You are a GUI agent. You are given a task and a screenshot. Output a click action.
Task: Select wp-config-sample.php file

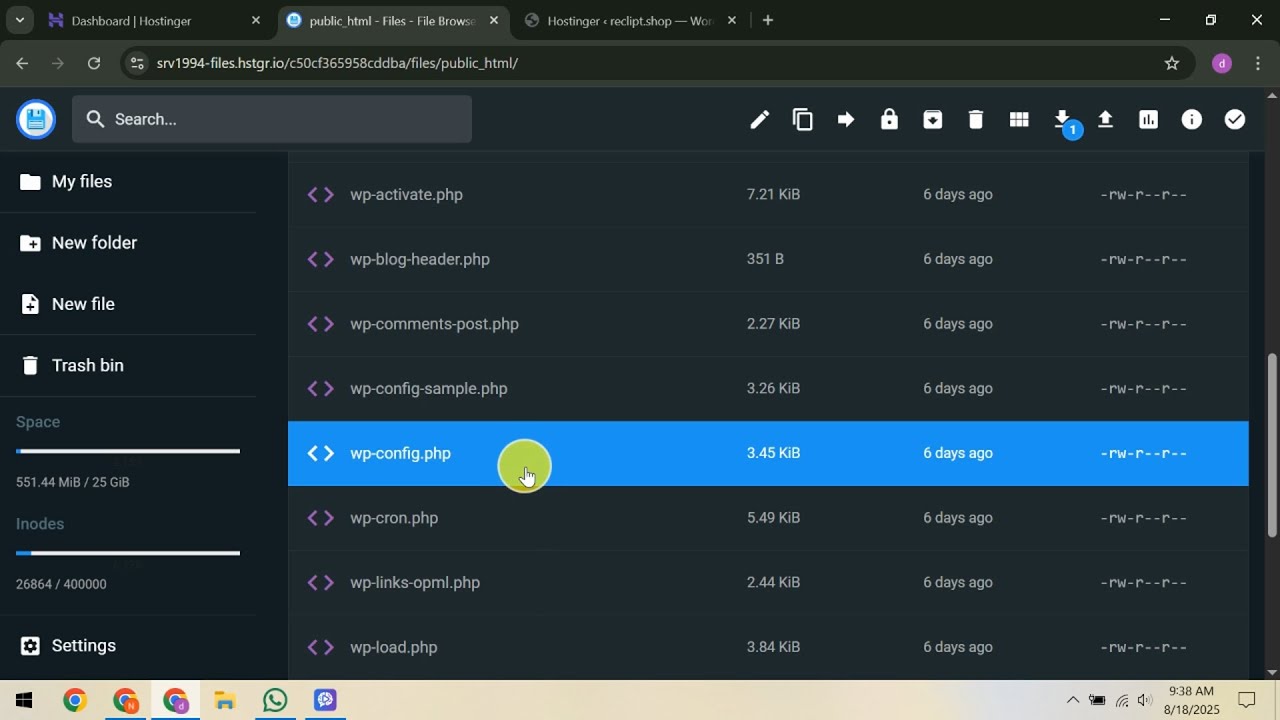[768, 388]
